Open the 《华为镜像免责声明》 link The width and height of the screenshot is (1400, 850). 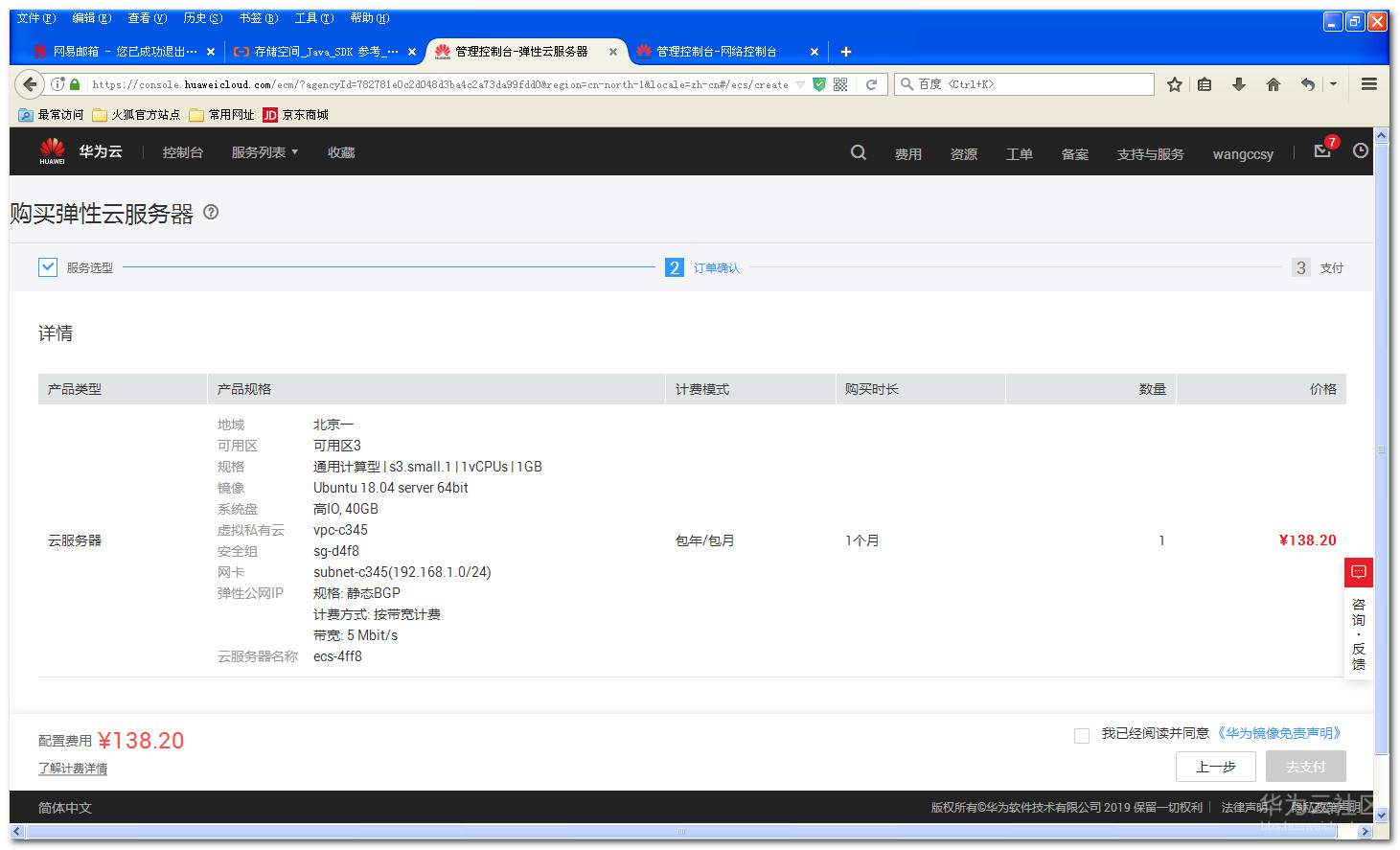click(x=1279, y=733)
